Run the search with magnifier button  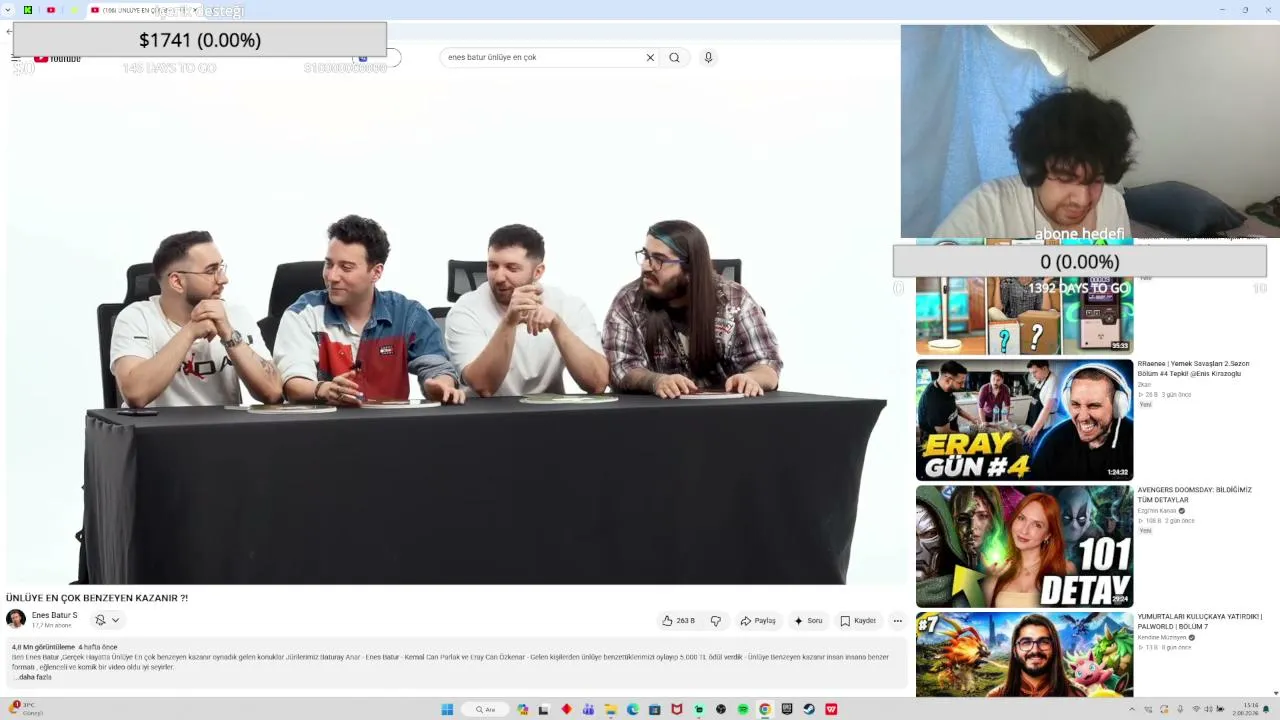674,57
